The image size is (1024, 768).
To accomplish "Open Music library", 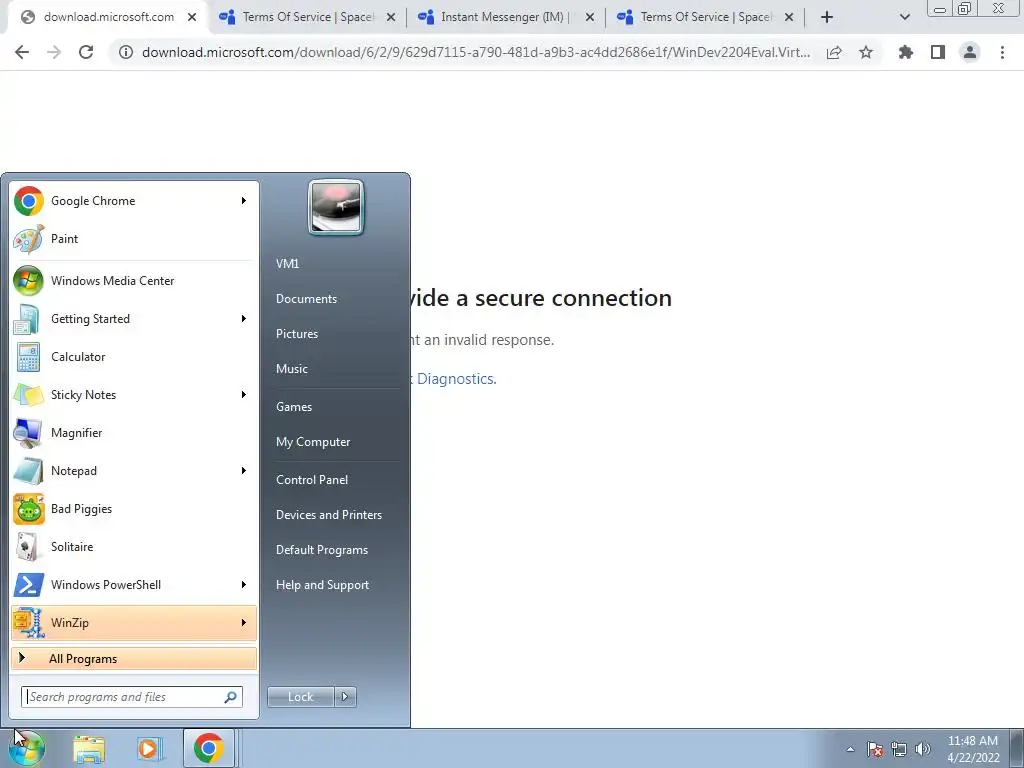I will [x=292, y=369].
